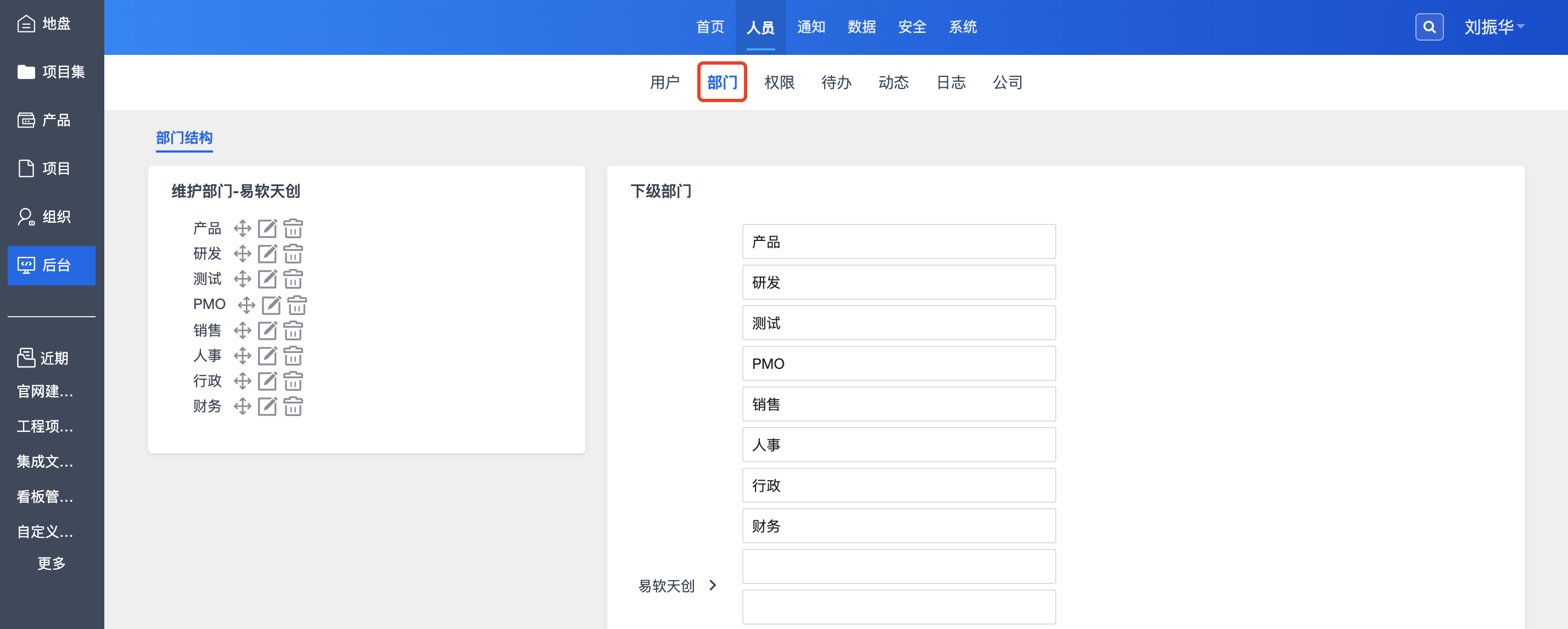This screenshot has width=1568, height=629.
Task: Expand the 易软天创 chevron arrow
Action: (x=713, y=585)
